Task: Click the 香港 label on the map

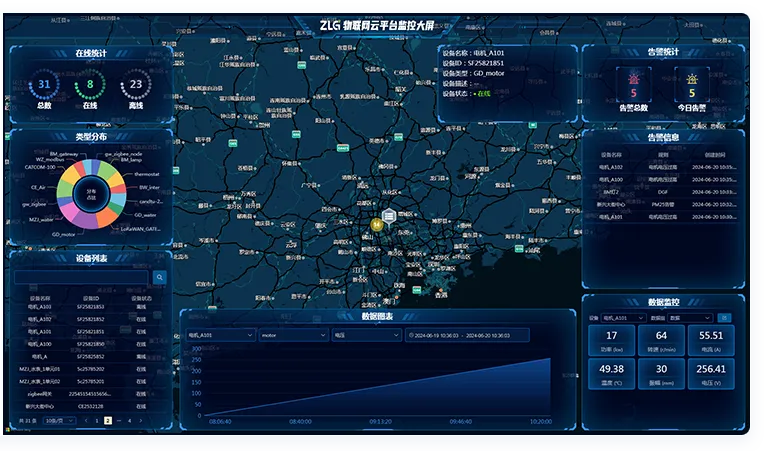Action: (441, 295)
